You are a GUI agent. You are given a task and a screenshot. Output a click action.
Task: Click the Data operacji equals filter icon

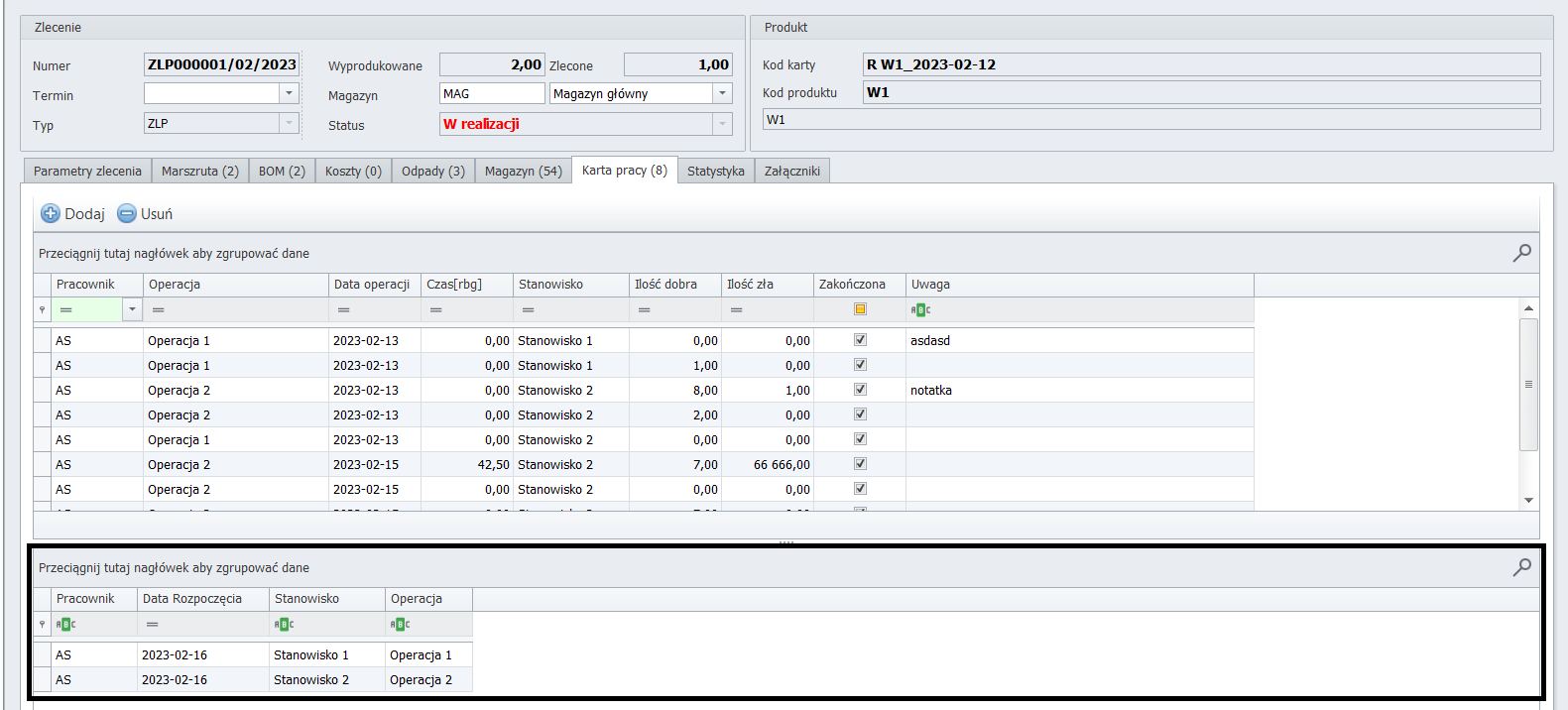[343, 310]
